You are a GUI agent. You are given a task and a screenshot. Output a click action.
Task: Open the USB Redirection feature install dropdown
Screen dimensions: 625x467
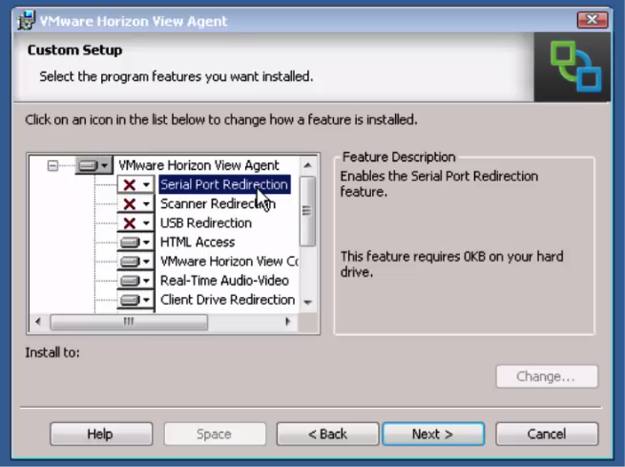136,223
